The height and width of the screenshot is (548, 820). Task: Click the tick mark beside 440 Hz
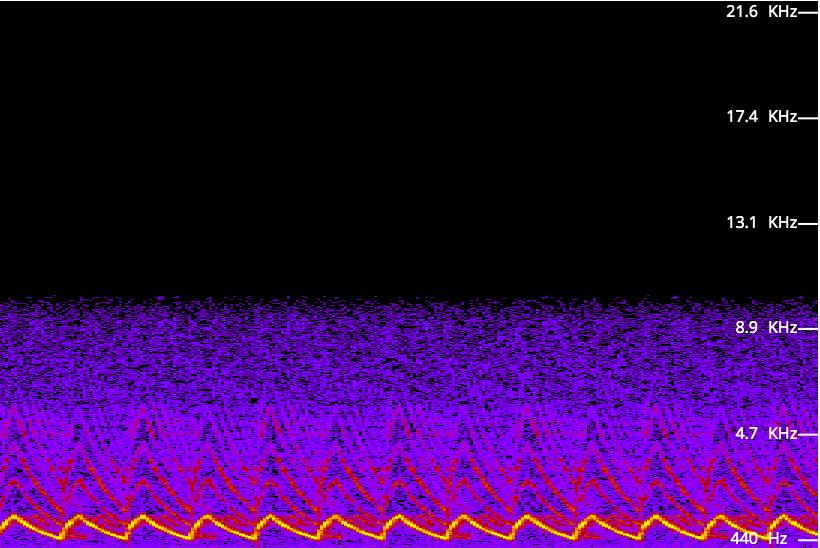[x=808, y=540]
